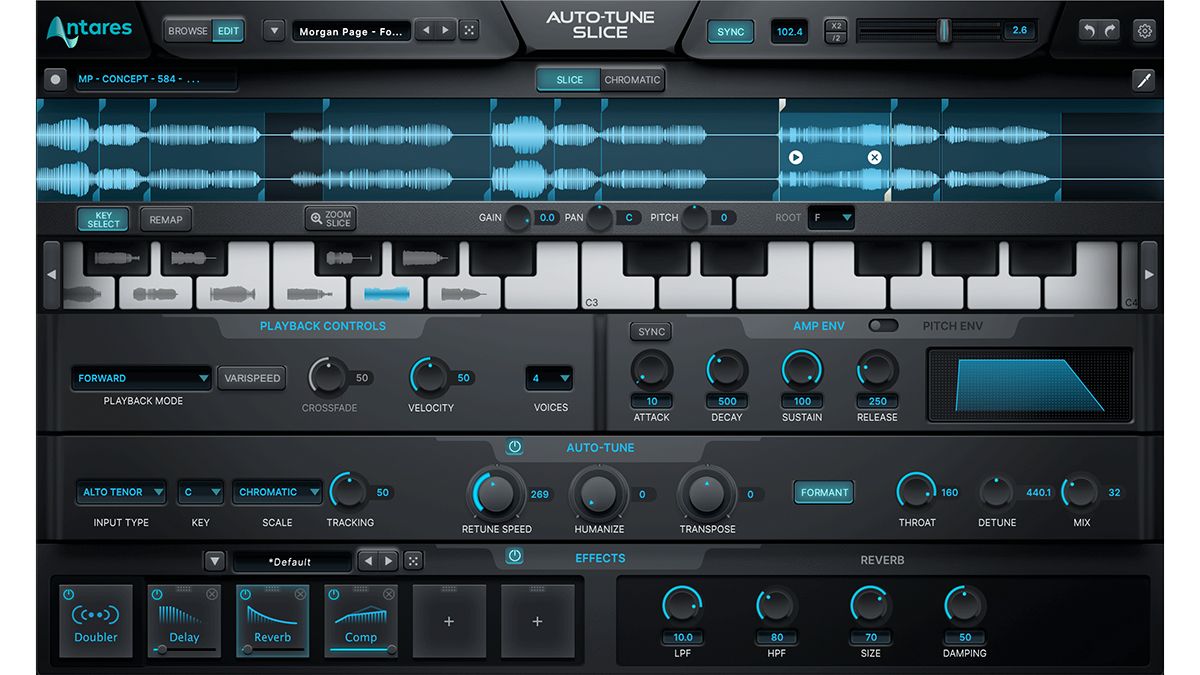Image resolution: width=1200 pixels, height=675 pixels.
Task: Click the redo arrow icon
Action: coord(1112,31)
